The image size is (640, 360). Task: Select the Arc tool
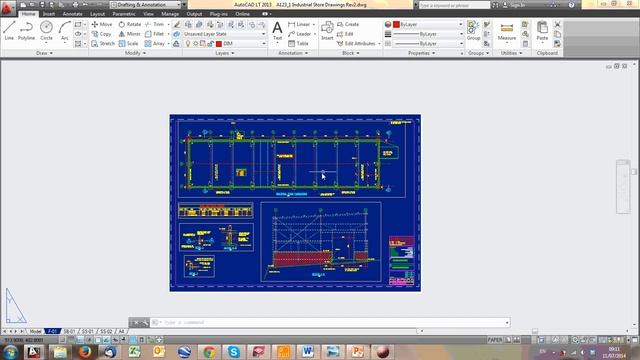coord(64,31)
